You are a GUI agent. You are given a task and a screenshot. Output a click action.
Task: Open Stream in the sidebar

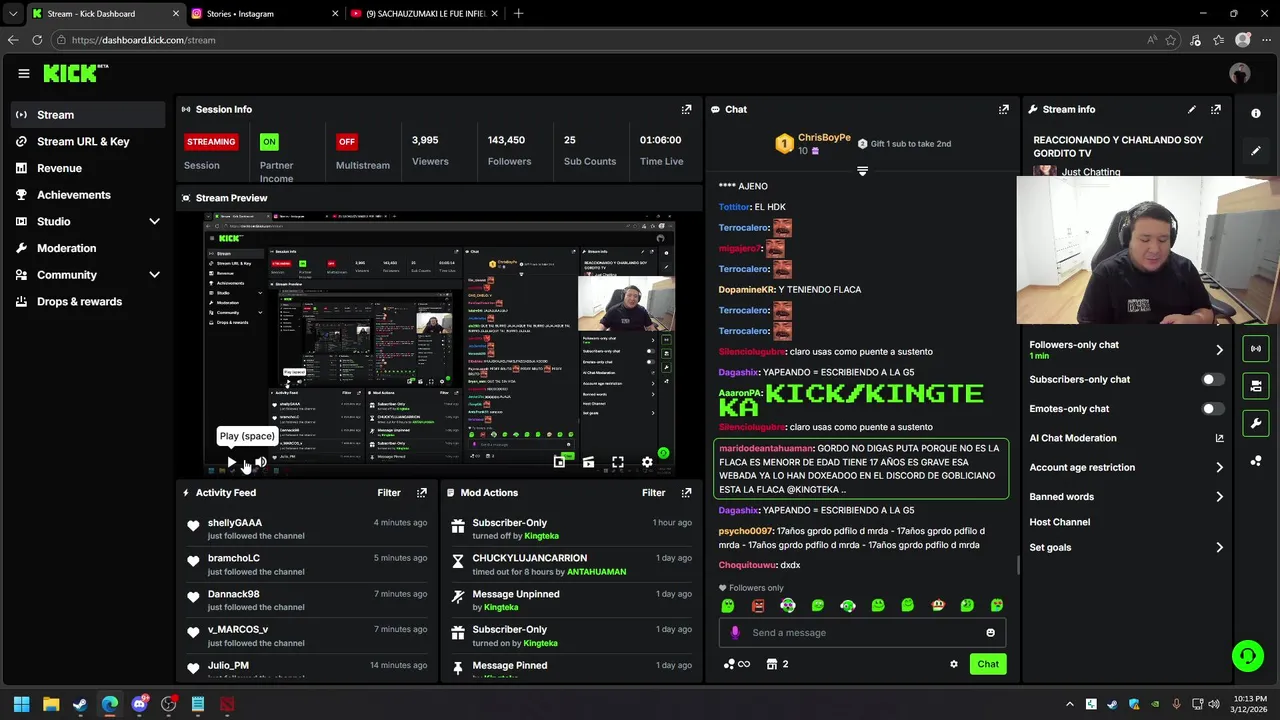pos(88,115)
